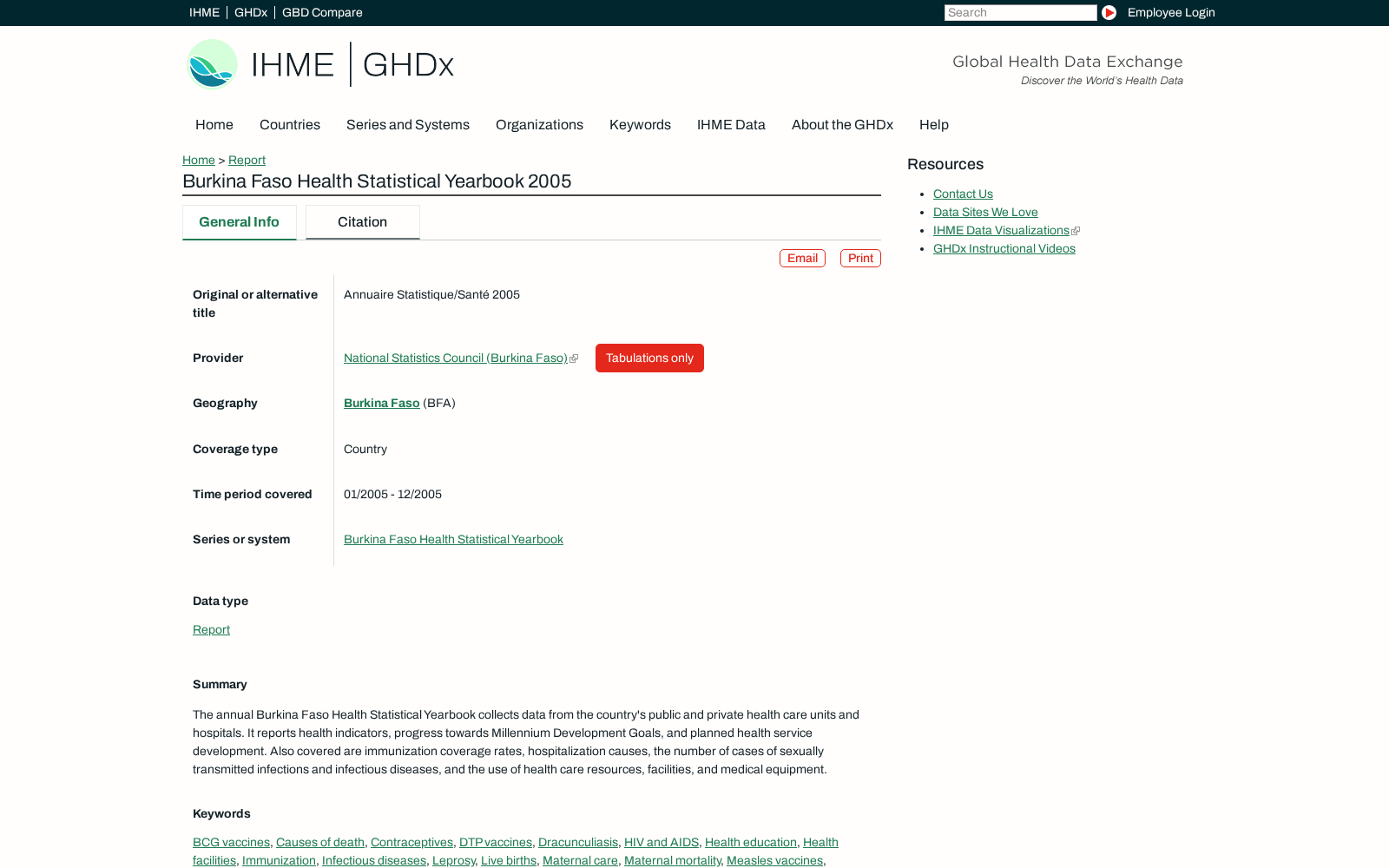Select the General Info tab

[x=240, y=222]
